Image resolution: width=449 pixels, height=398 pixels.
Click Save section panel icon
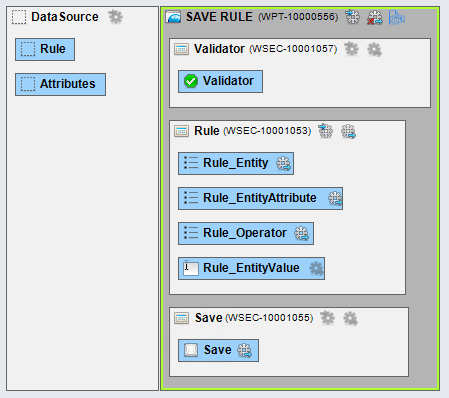(181, 318)
